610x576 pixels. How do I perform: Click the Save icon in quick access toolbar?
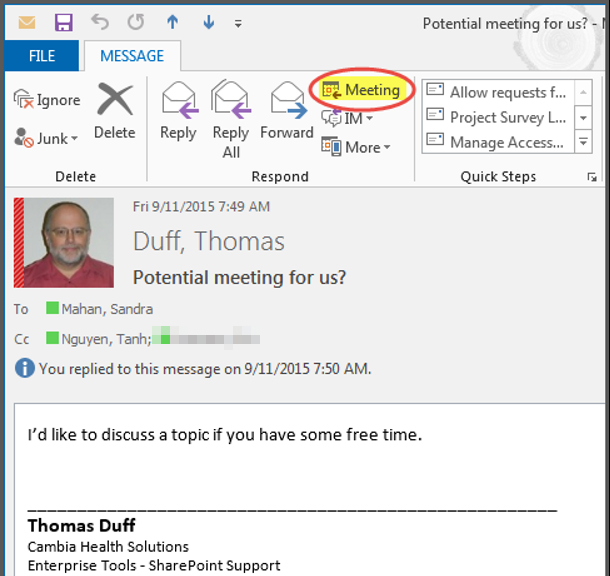pos(63,22)
